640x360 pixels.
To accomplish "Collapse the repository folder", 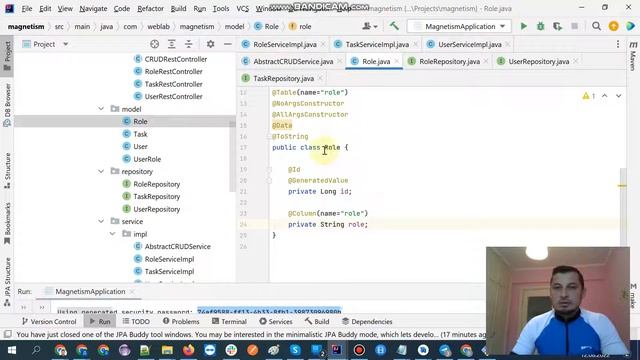I will click(101, 171).
